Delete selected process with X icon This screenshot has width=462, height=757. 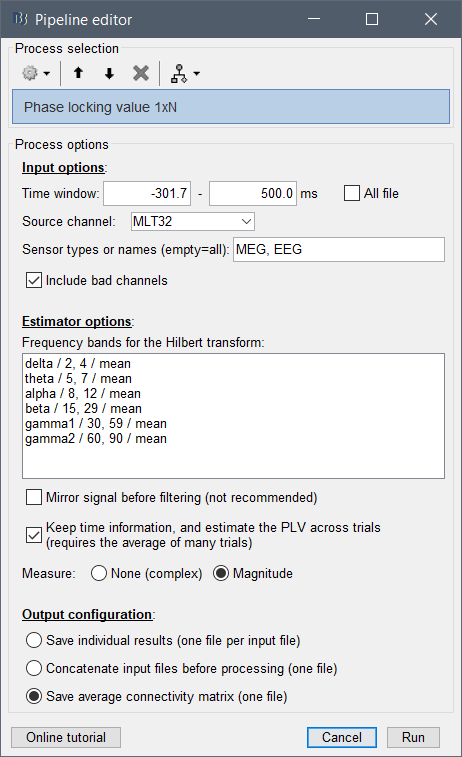[140, 73]
